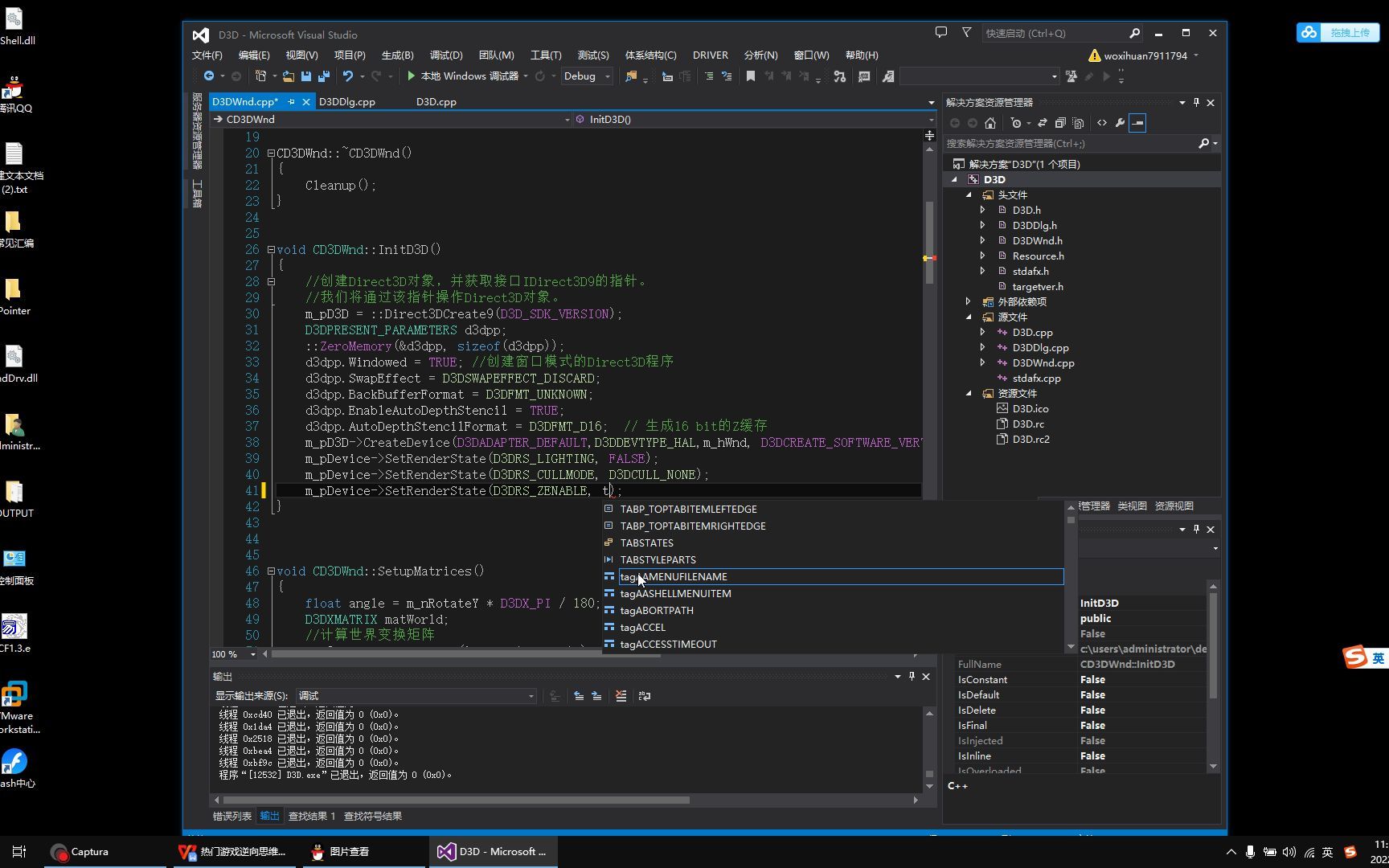The width and height of the screenshot is (1389, 868).
Task: Toggle a bookmark with the bookmark icon
Action: (751, 76)
